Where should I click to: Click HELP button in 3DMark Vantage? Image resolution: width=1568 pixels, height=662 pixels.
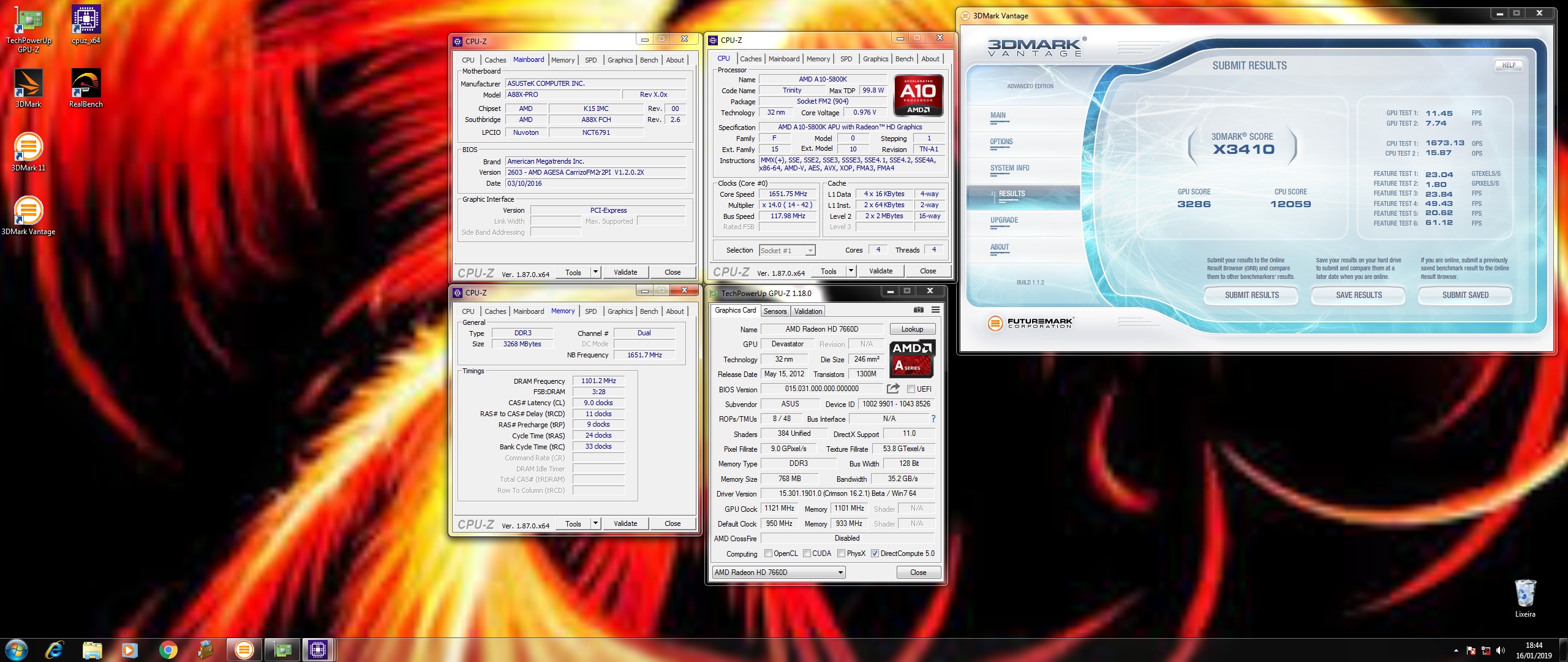pos(1509,65)
